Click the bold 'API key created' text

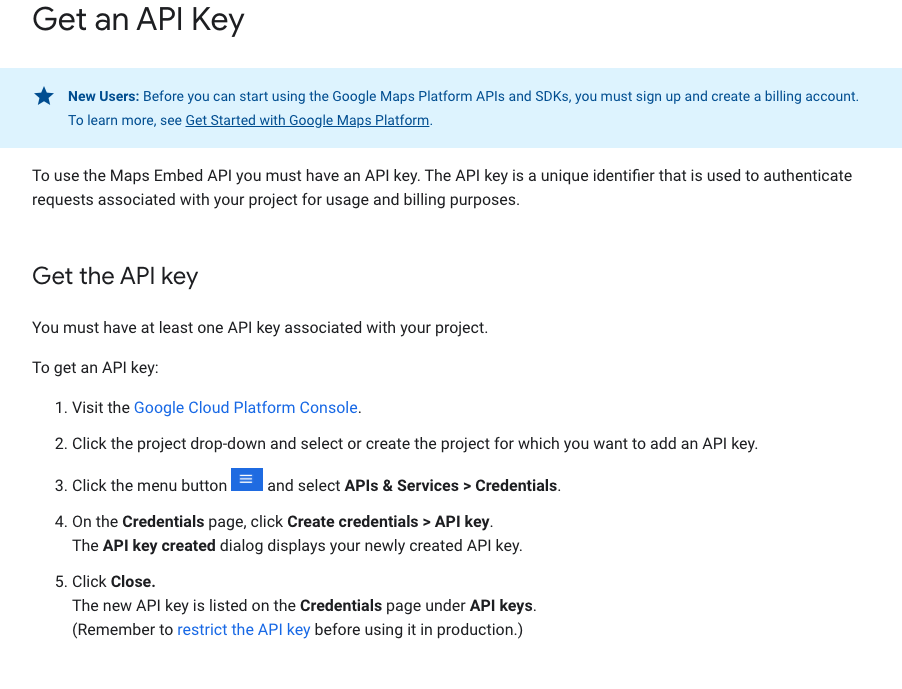(x=158, y=546)
